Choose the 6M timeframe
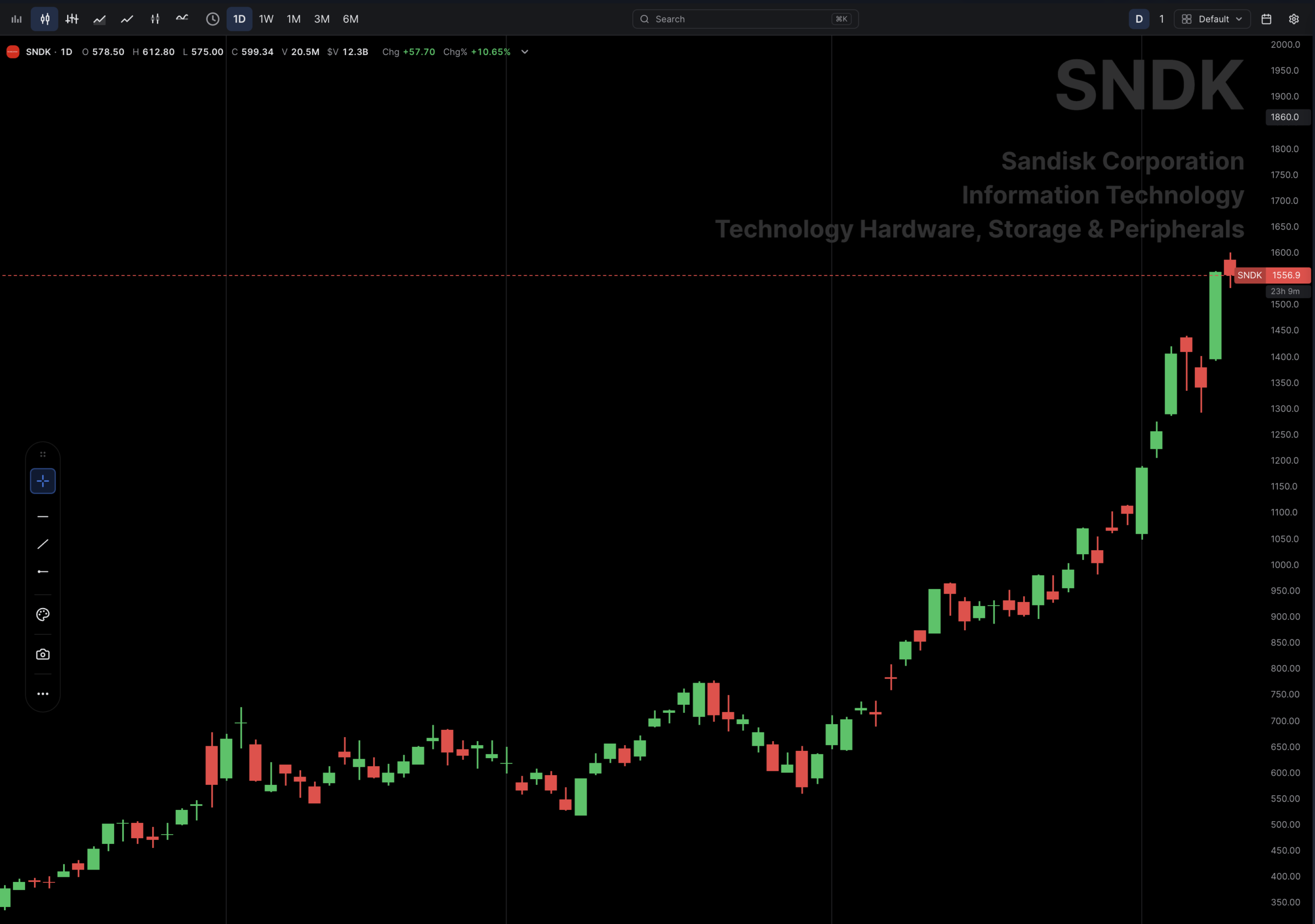This screenshot has width=1315, height=924. 350,19
